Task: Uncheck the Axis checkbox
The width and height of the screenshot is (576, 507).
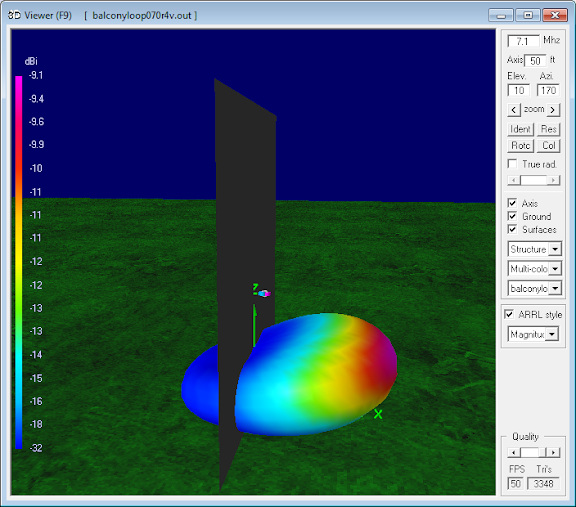Action: click(512, 203)
